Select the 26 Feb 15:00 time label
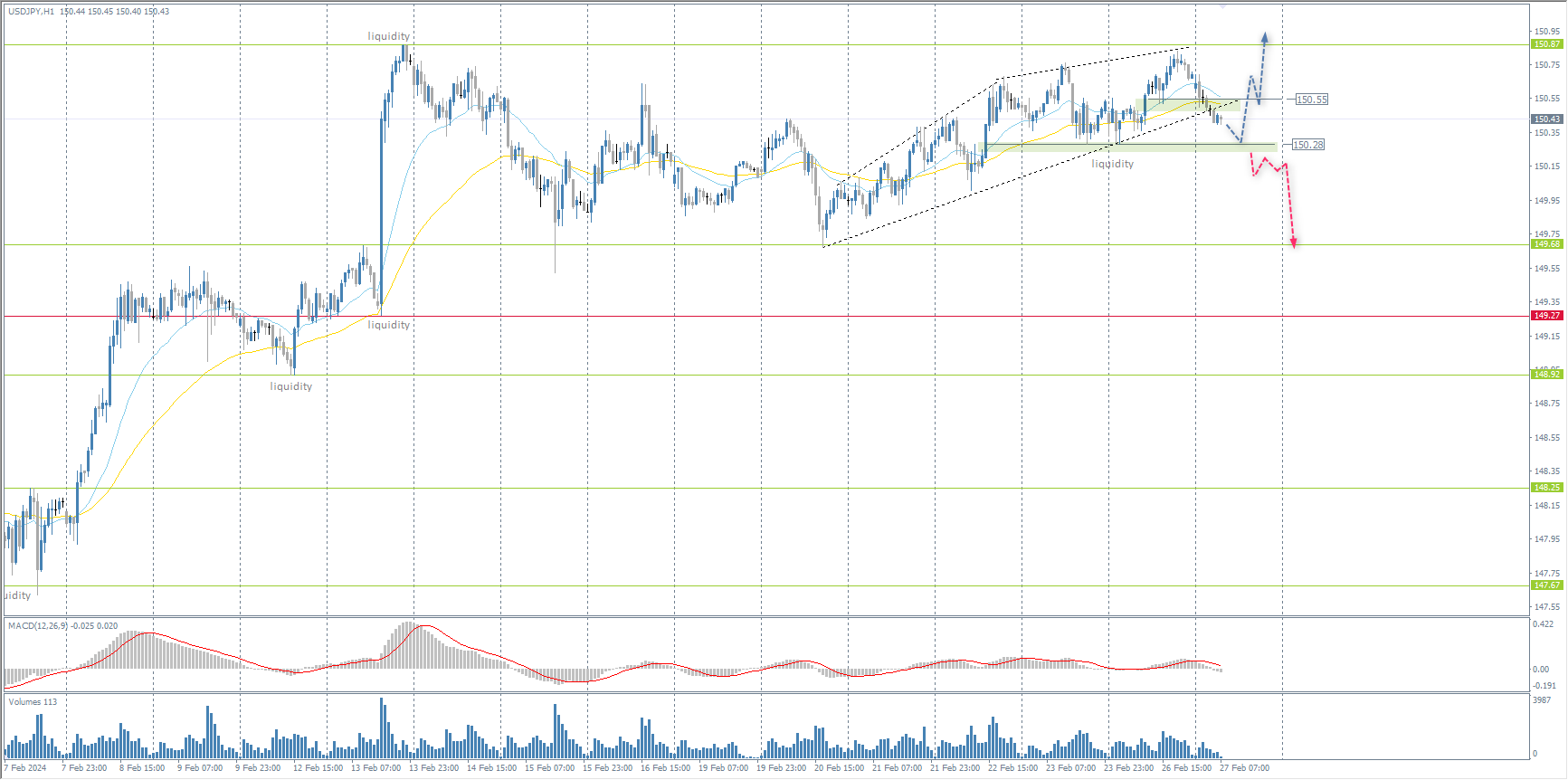This screenshot has width=1568, height=780. click(x=1186, y=768)
